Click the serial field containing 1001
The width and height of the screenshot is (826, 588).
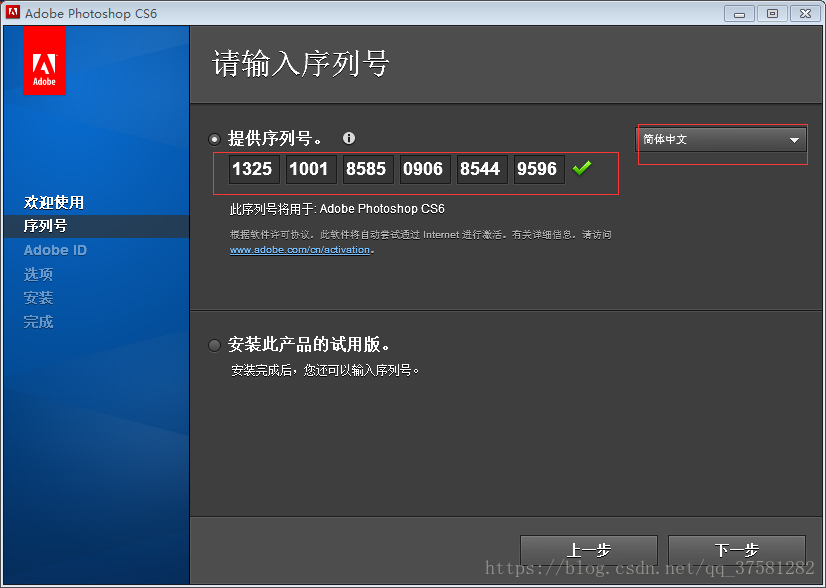[x=311, y=169]
